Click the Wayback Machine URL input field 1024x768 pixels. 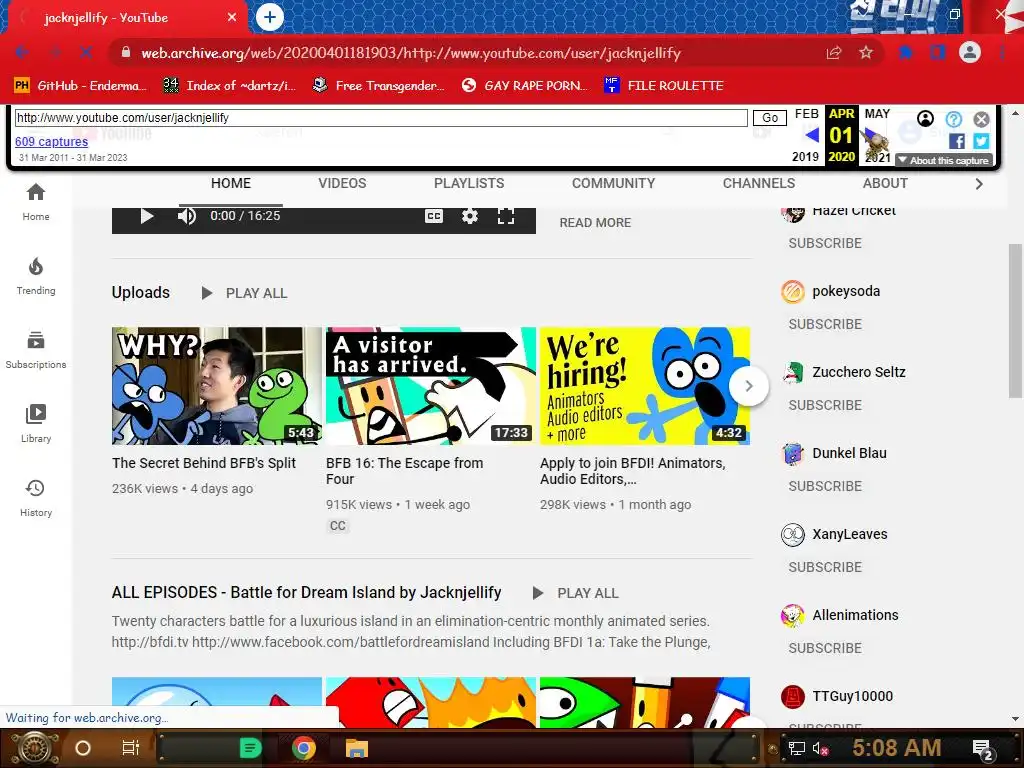pyautogui.click(x=381, y=118)
